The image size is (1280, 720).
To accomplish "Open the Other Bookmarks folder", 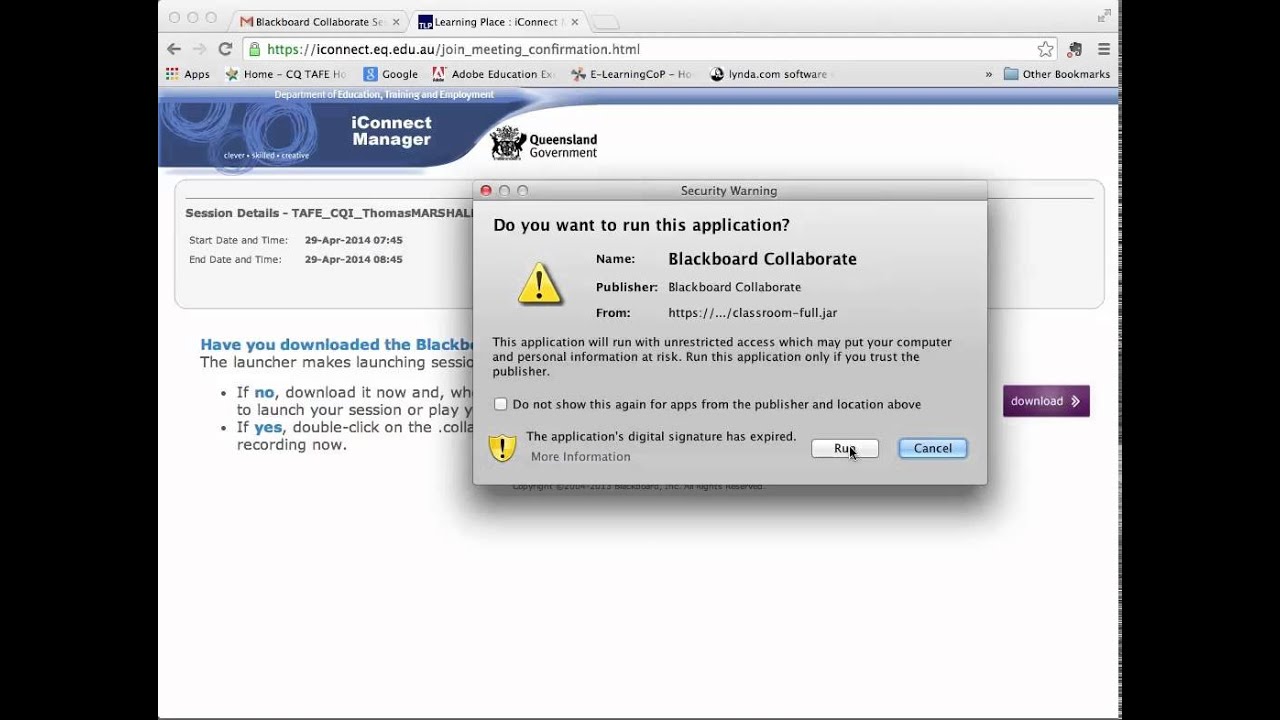I will [x=1057, y=74].
